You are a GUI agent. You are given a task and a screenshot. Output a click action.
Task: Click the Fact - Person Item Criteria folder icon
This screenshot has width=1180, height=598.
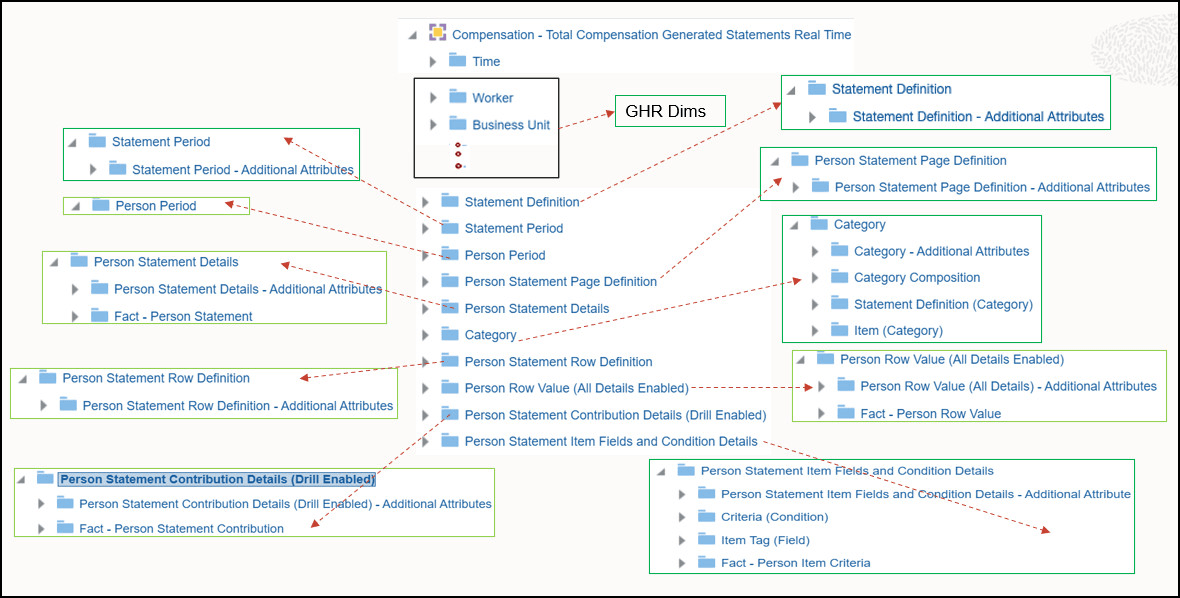706,562
